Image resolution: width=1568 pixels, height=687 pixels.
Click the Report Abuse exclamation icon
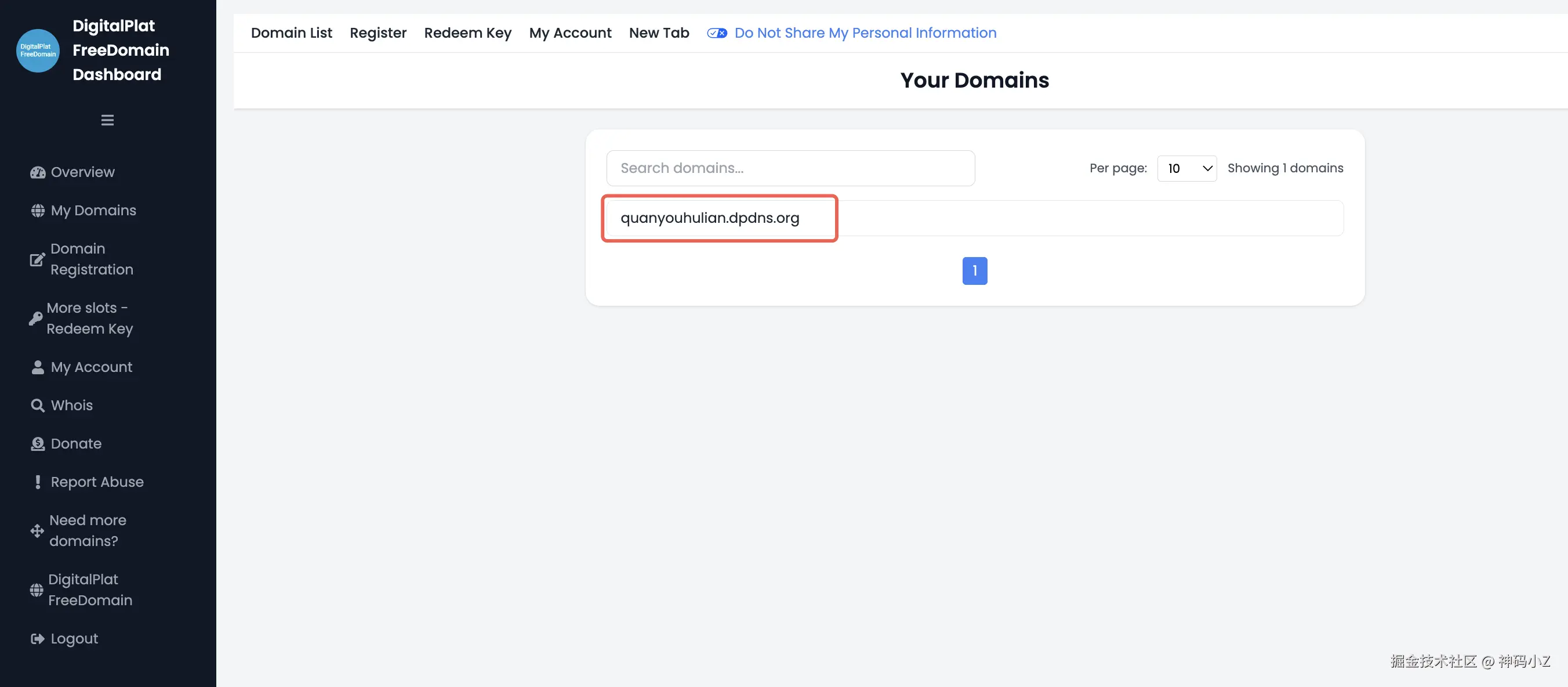pos(38,482)
